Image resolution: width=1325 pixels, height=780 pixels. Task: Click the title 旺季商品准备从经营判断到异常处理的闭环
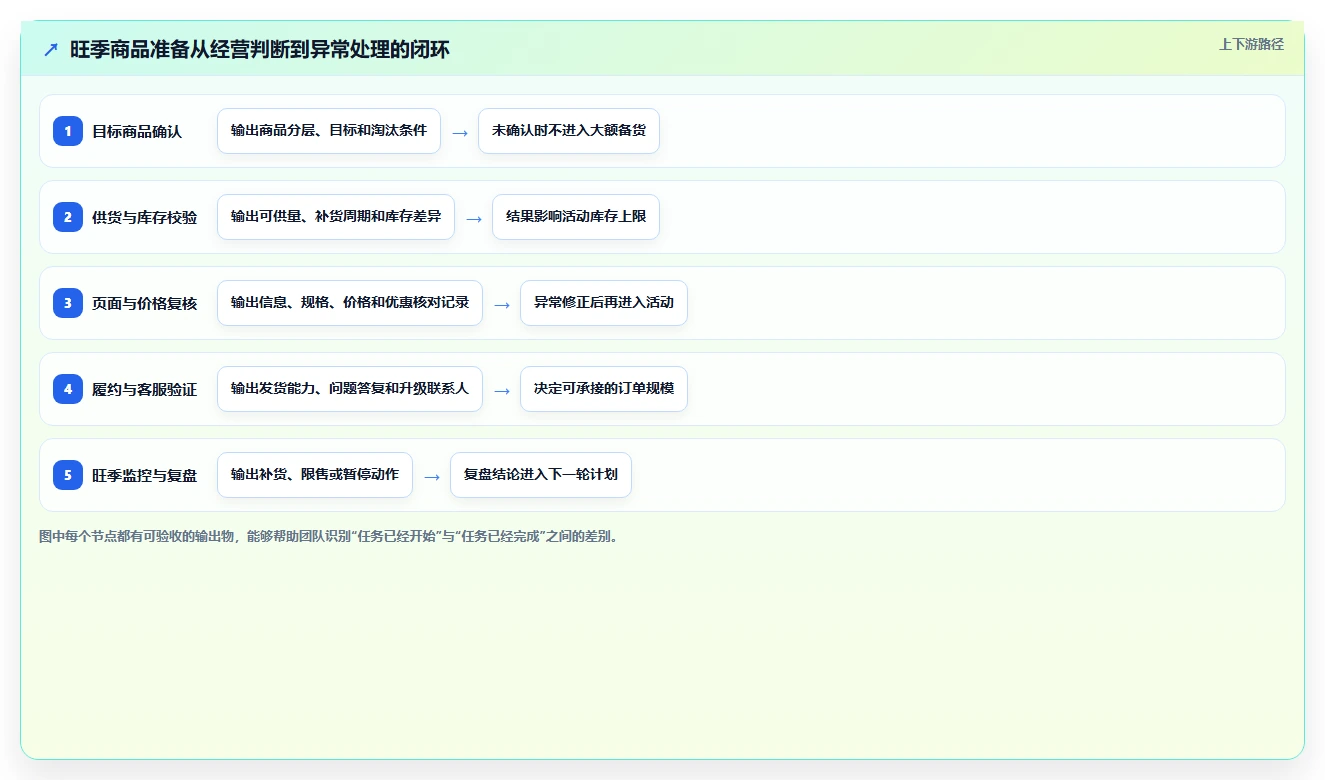click(260, 49)
